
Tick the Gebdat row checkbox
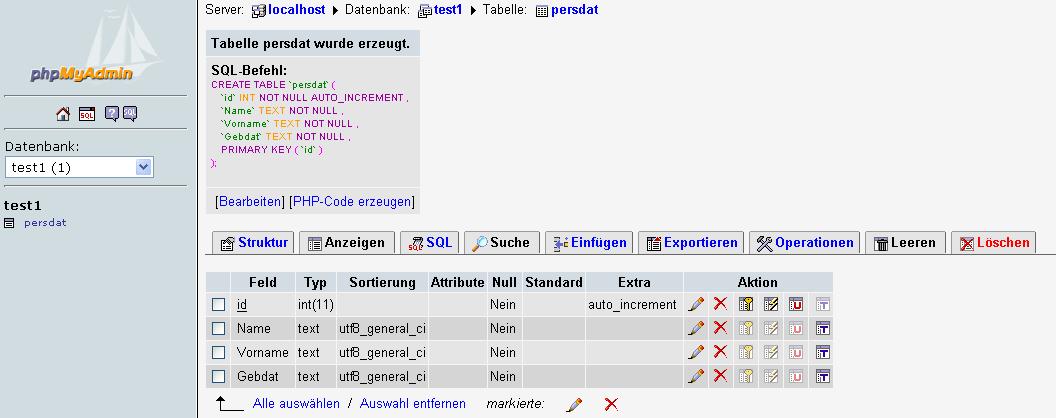tap(219, 376)
